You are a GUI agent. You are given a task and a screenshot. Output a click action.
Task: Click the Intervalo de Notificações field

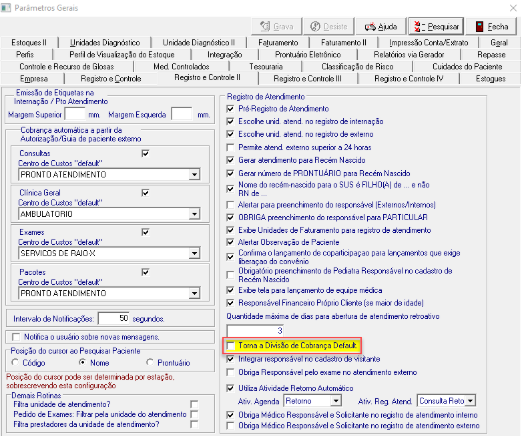(x=114, y=318)
